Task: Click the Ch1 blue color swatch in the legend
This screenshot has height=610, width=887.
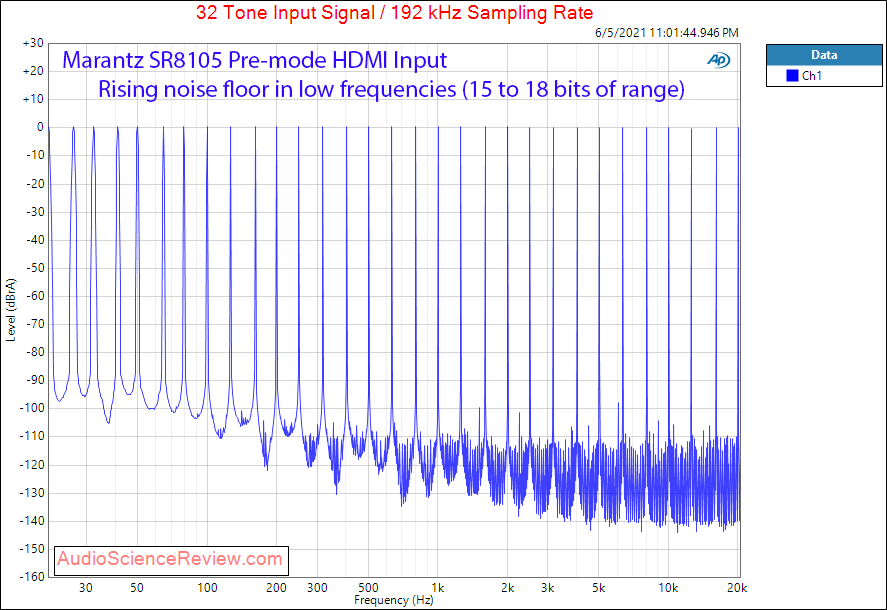Action: tap(792, 75)
